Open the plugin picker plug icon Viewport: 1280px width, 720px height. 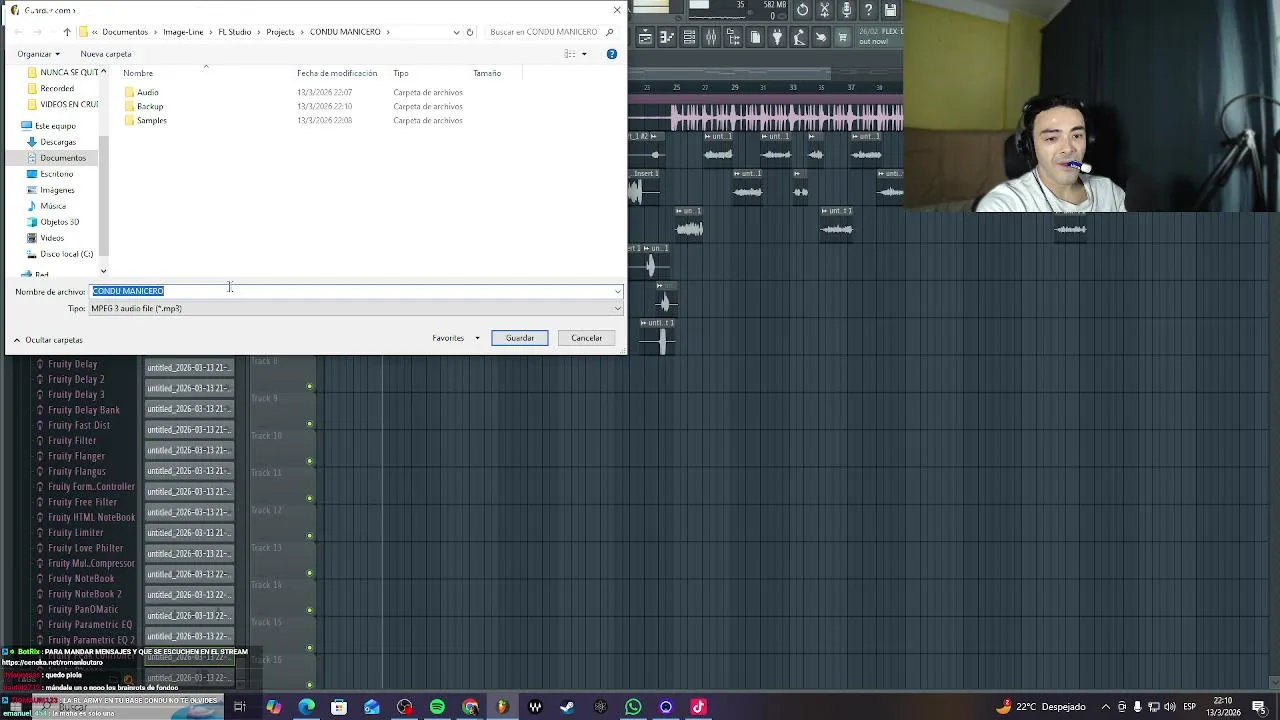[x=777, y=37]
